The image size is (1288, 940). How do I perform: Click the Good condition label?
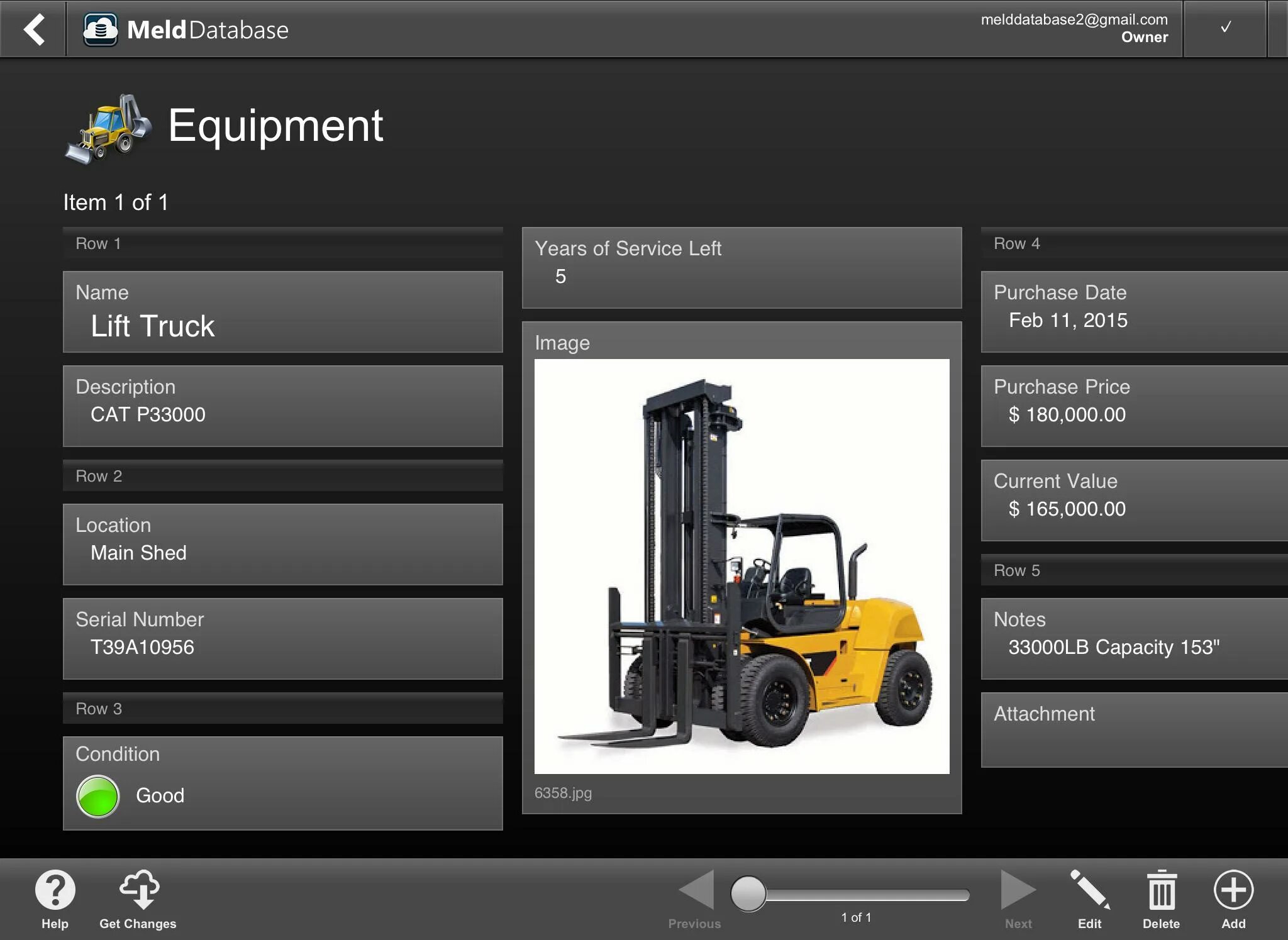pos(160,796)
